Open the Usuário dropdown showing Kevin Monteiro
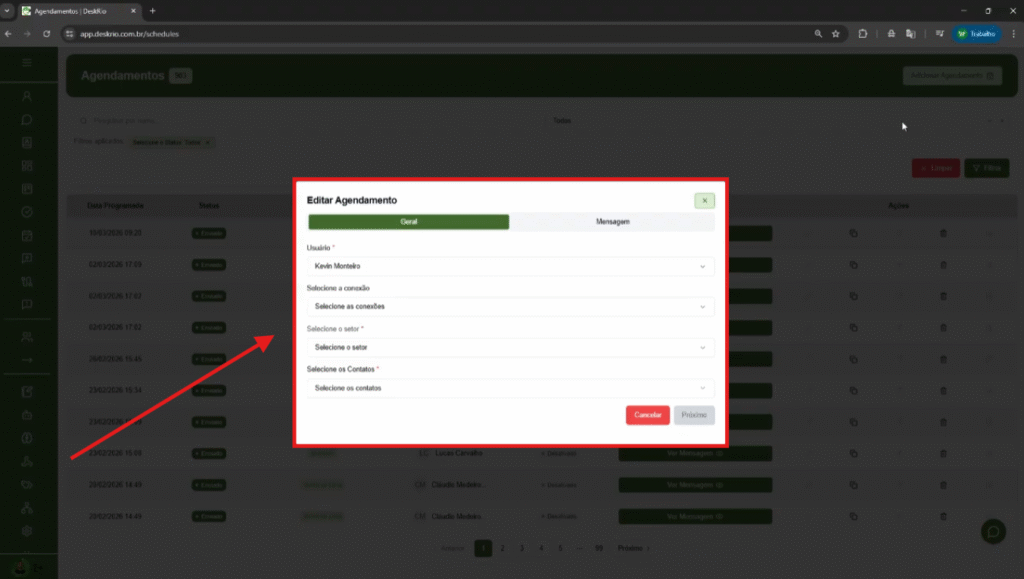This screenshot has width=1024, height=579. point(510,267)
